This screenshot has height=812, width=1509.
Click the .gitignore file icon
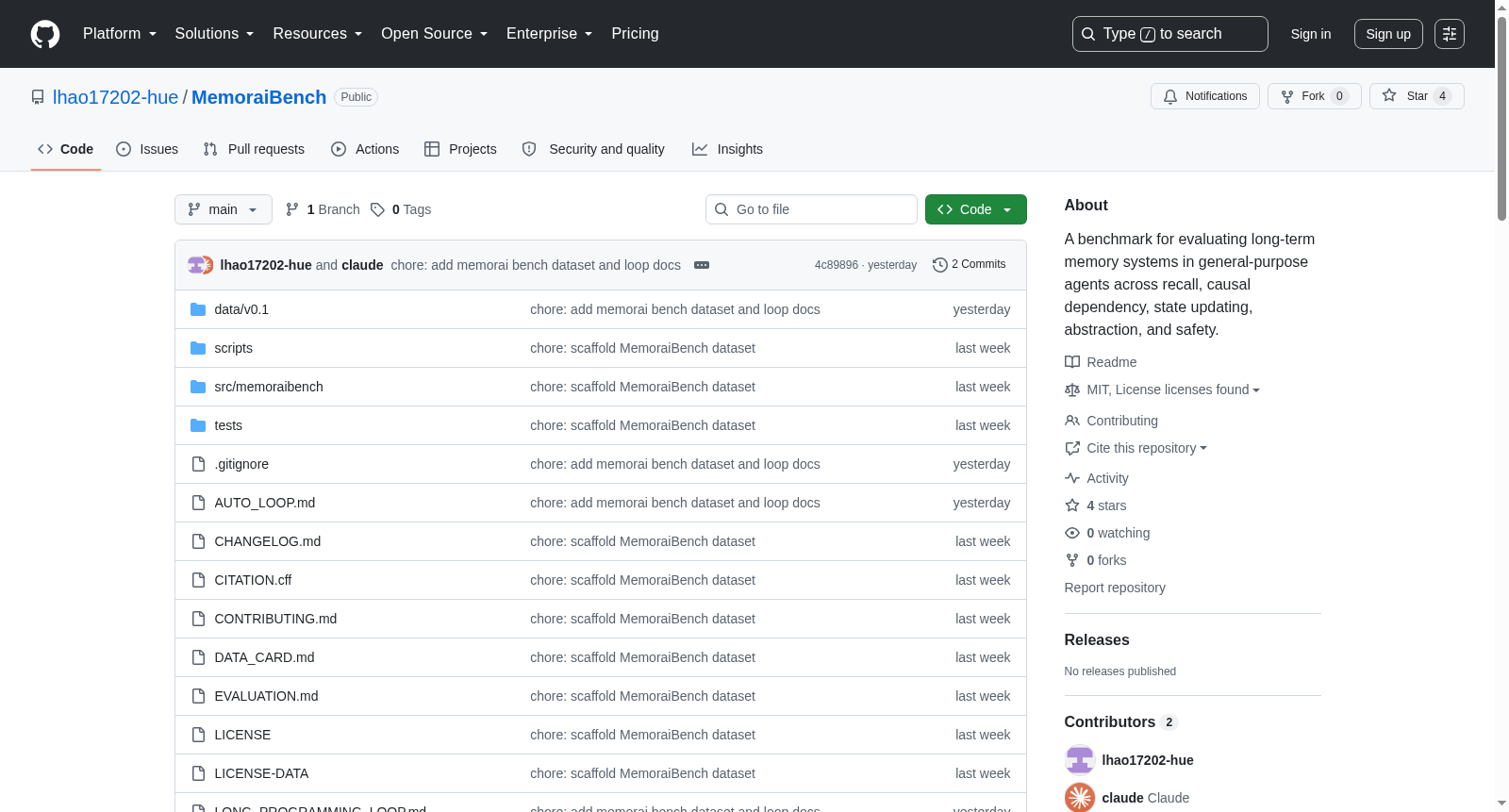tap(198, 464)
